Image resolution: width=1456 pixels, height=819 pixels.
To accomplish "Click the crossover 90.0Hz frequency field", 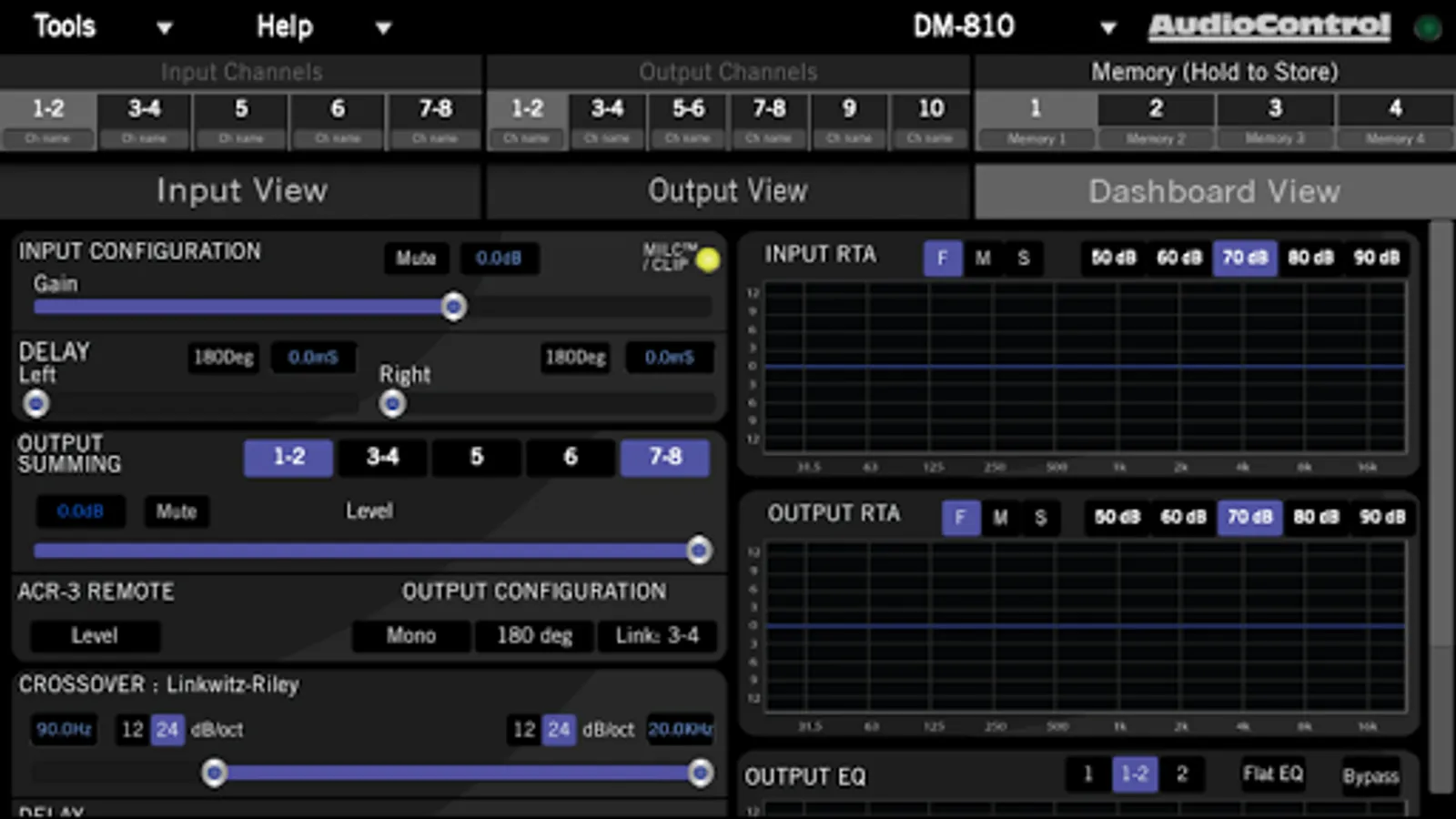I will [64, 729].
